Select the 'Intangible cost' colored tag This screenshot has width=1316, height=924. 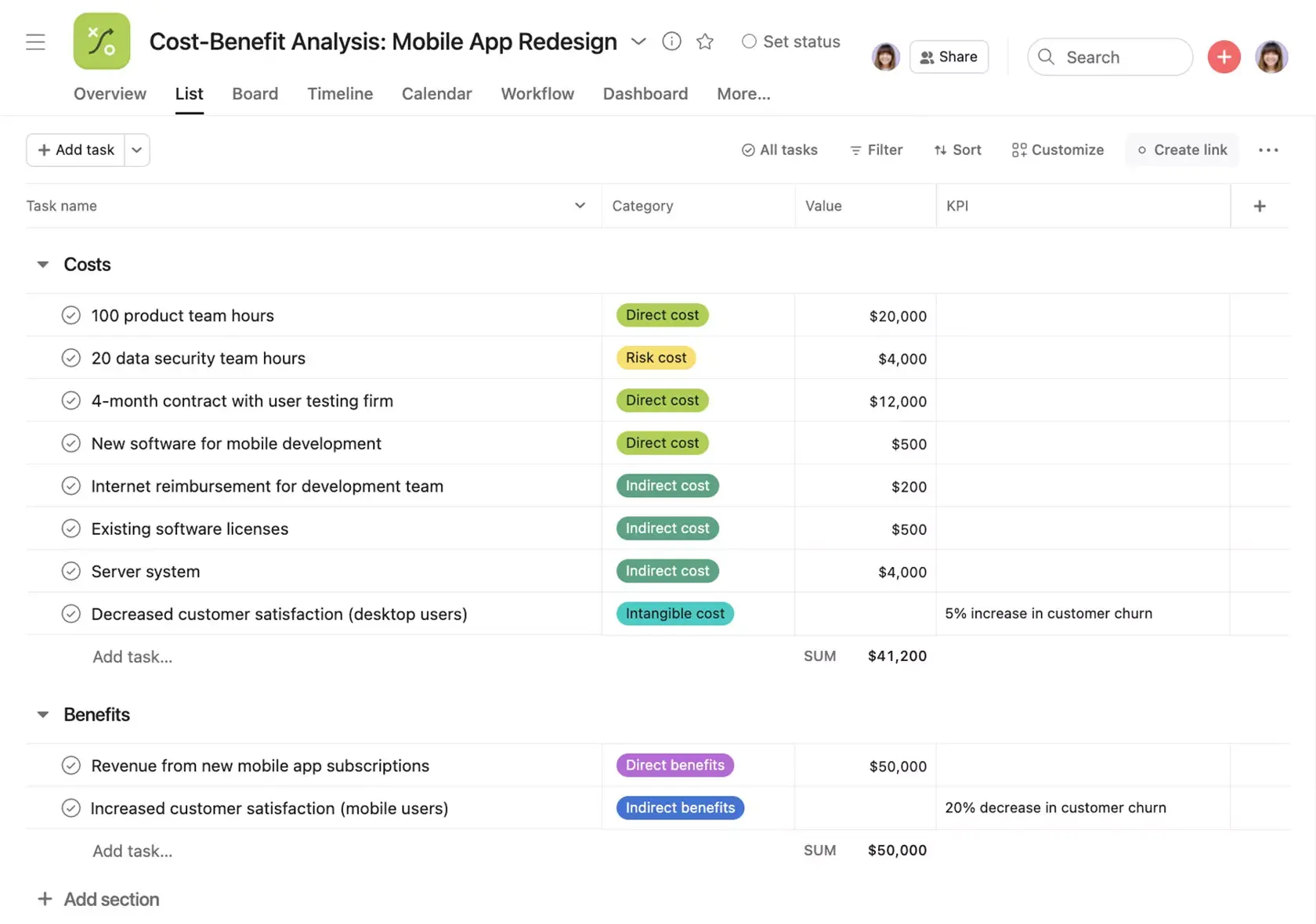click(x=674, y=613)
